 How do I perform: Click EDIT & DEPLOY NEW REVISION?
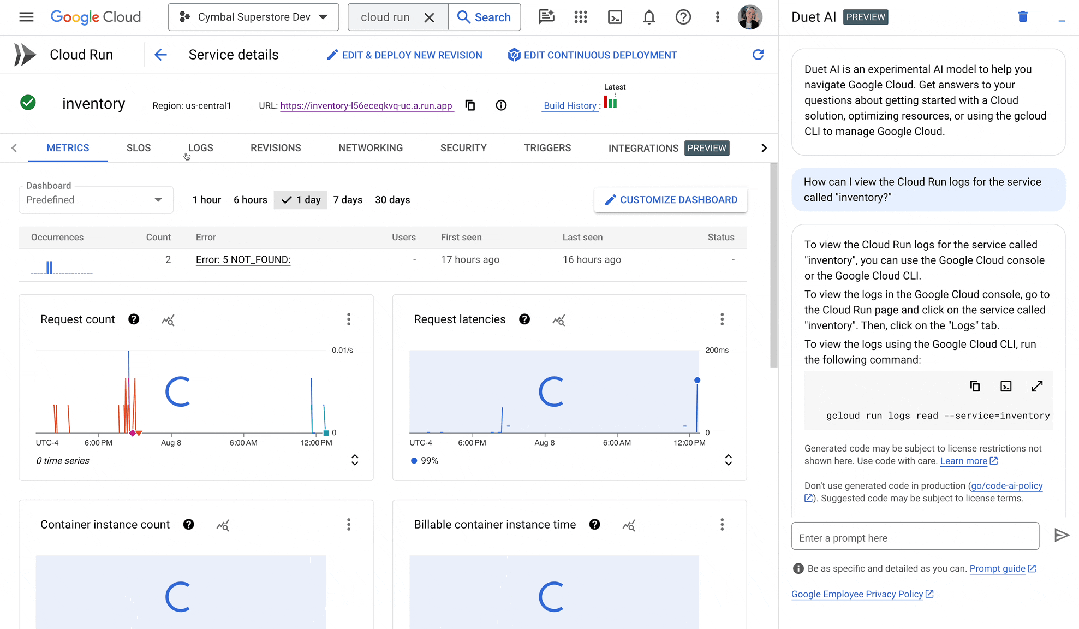(405, 55)
